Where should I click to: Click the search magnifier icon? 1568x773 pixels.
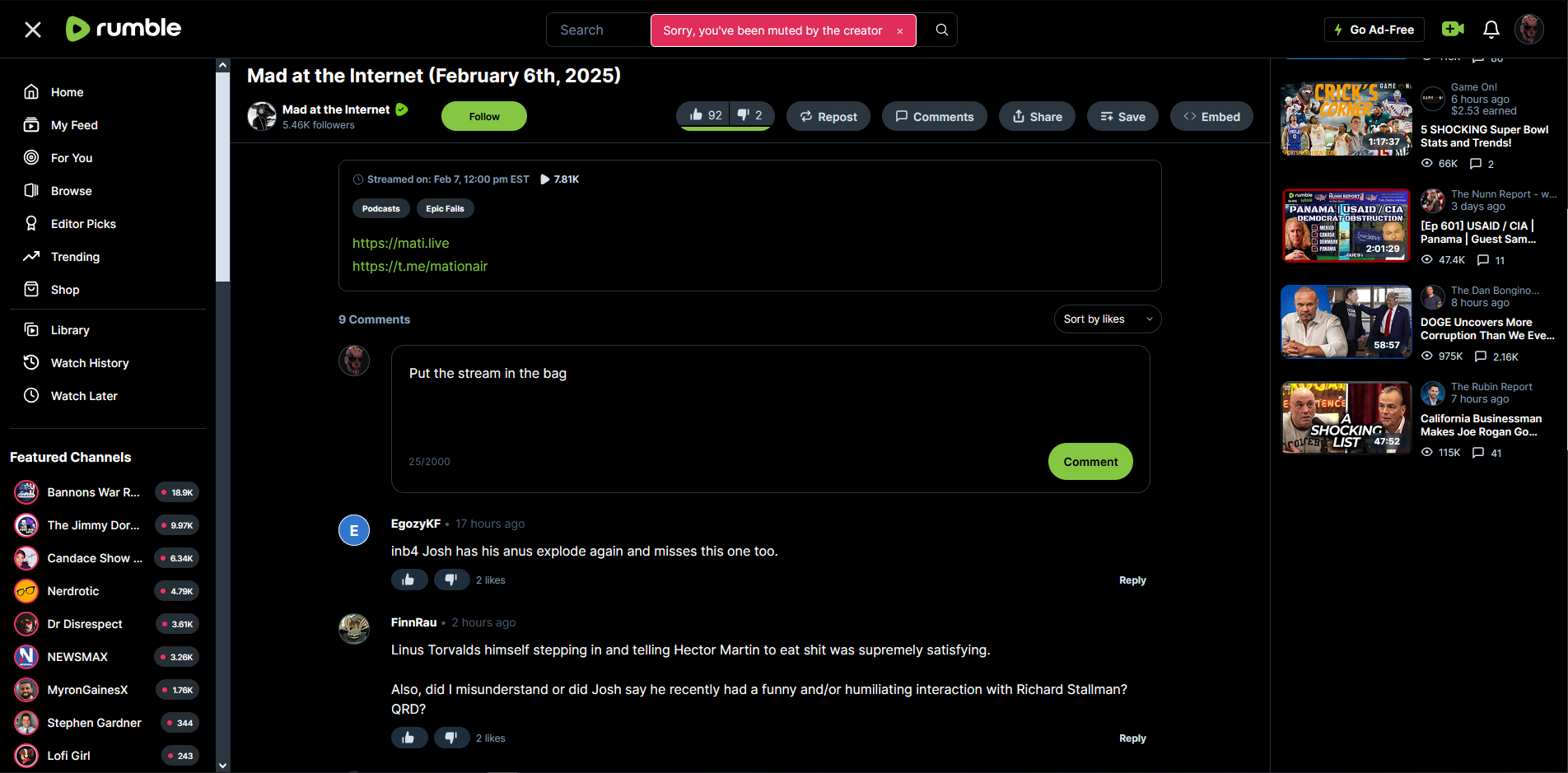click(x=941, y=30)
